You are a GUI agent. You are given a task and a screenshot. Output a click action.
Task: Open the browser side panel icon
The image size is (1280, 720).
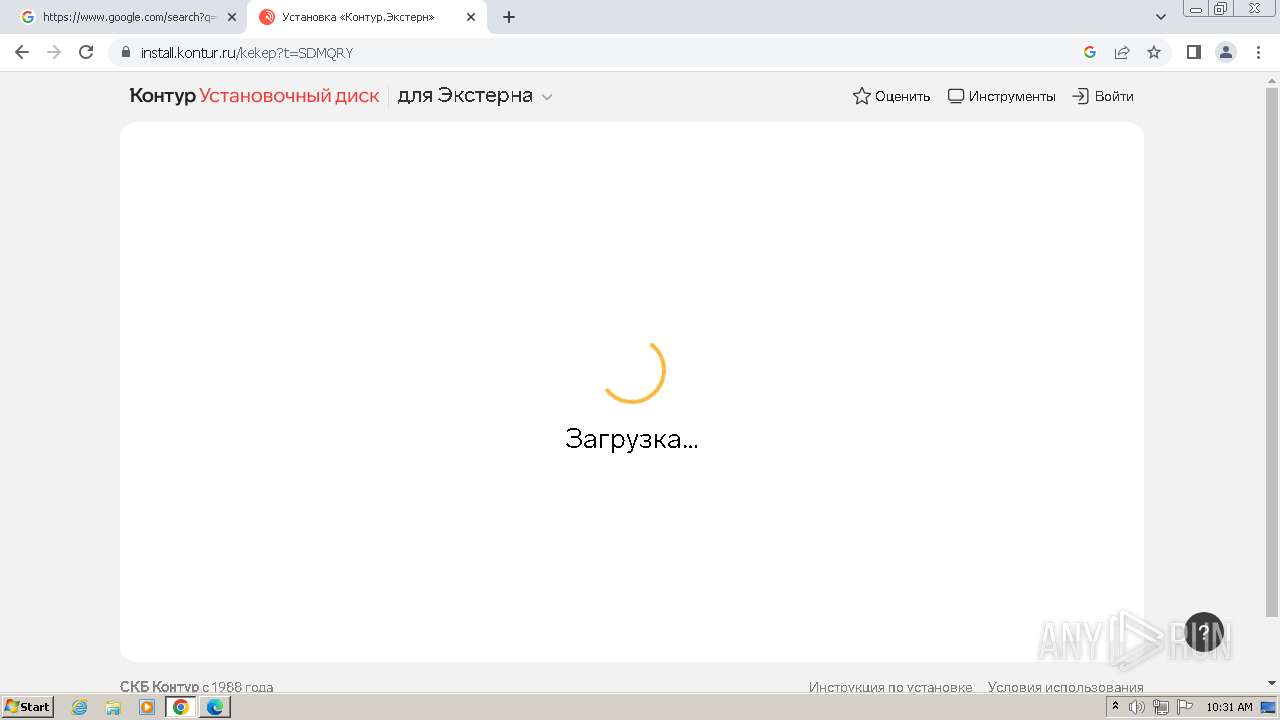point(1193,52)
